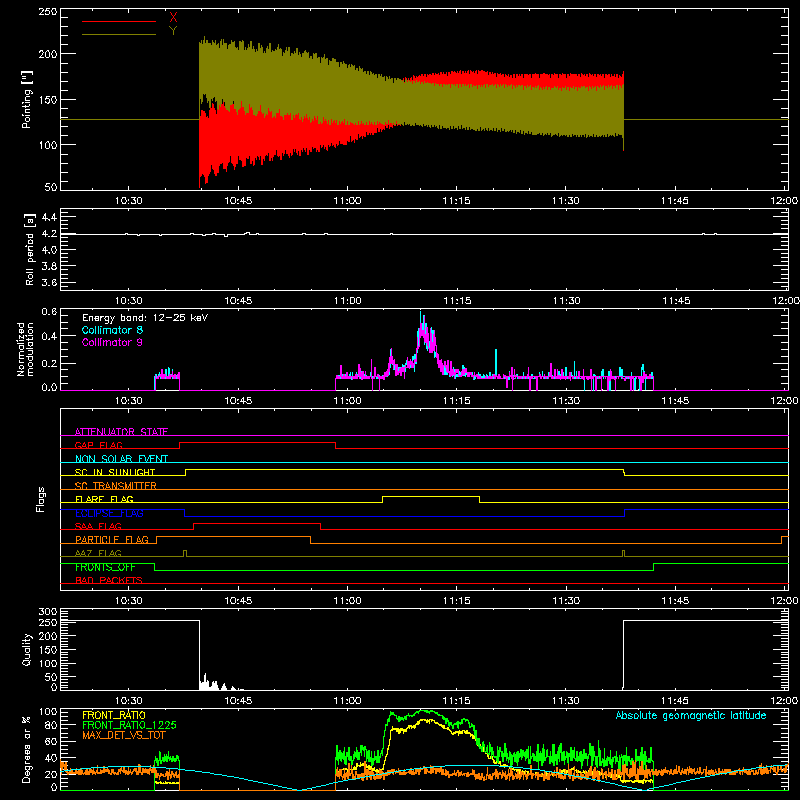The height and width of the screenshot is (800, 800).
Task: Click the raised SAA_FLAG segment
Action: (x=257, y=523)
